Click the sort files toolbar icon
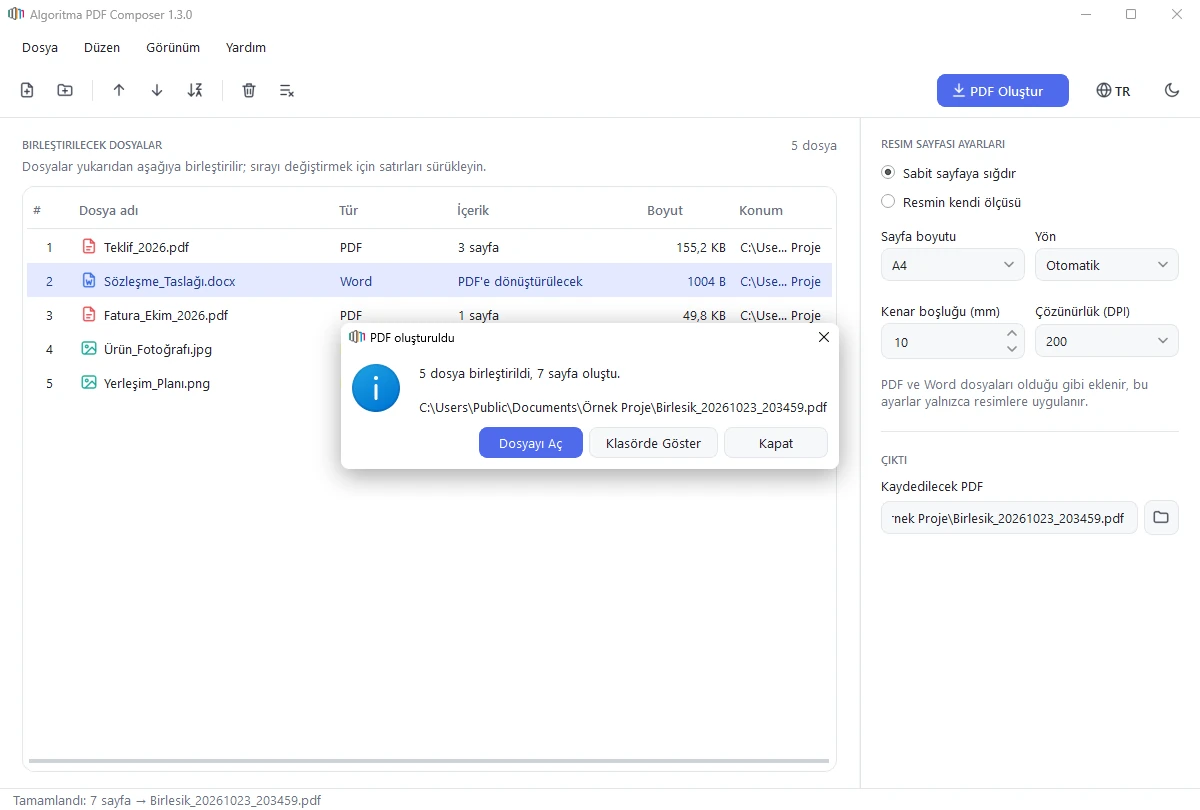The width and height of the screenshot is (1200, 810). click(195, 91)
